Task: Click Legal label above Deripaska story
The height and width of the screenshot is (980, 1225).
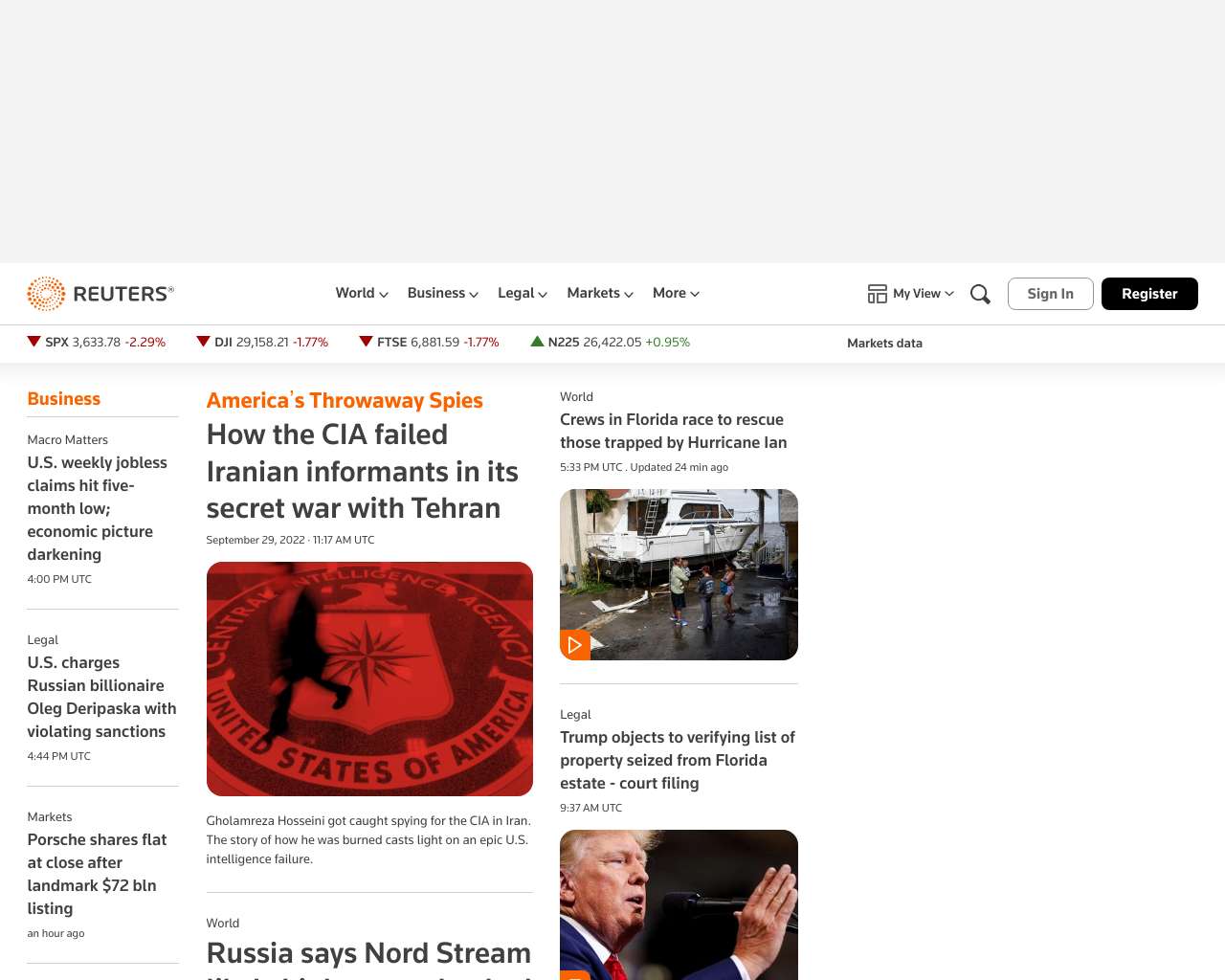Action: click(x=43, y=639)
